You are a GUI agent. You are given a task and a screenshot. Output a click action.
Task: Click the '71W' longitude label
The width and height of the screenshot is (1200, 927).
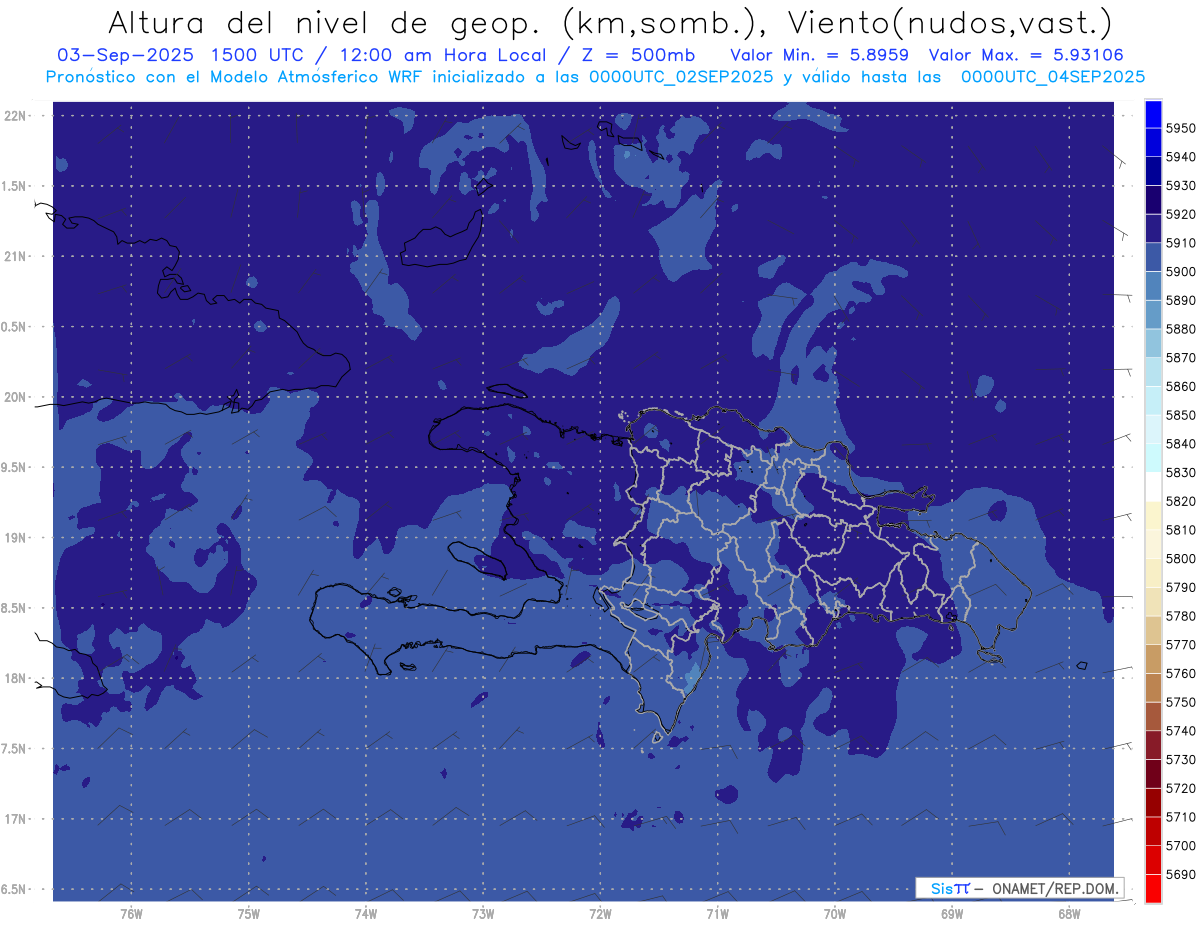point(717,914)
